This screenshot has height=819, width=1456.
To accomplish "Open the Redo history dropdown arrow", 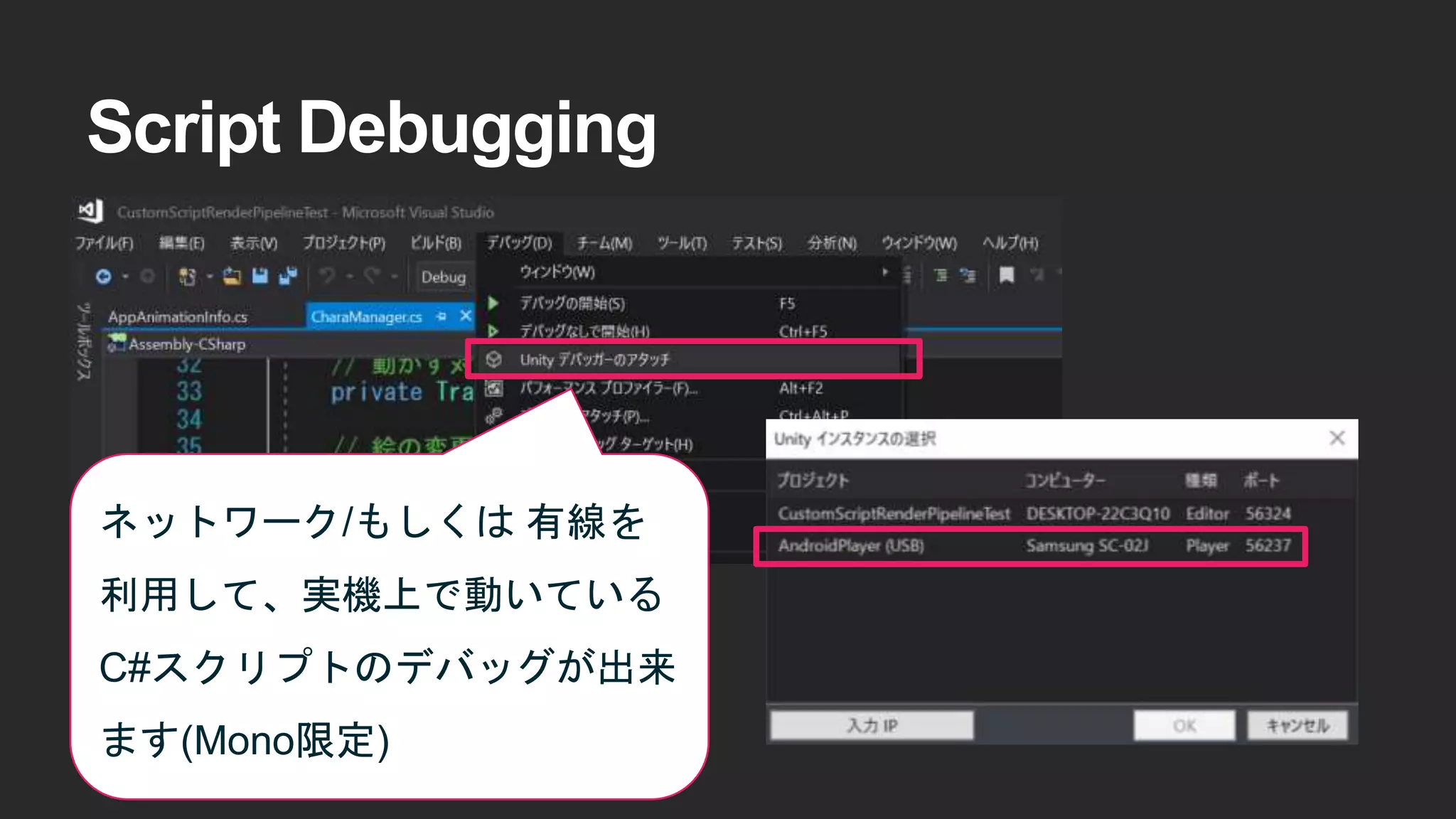I will [394, 277].
